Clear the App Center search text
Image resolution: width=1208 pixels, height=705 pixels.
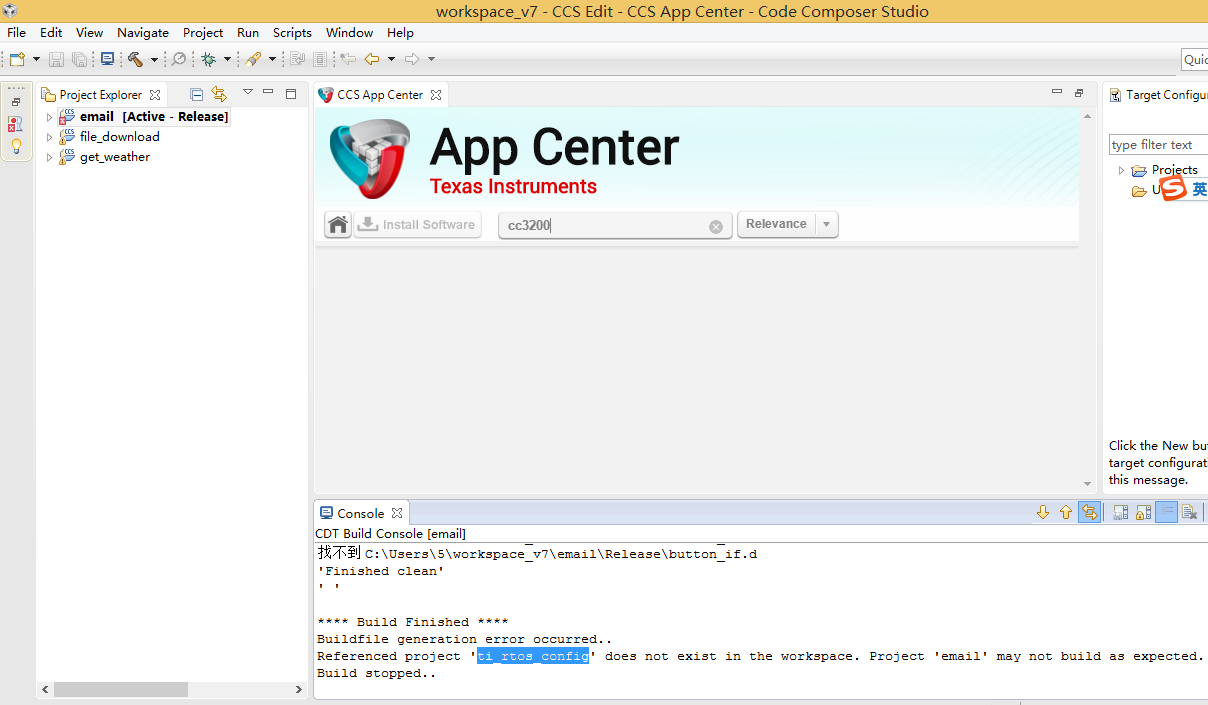[x=716, y=226]
